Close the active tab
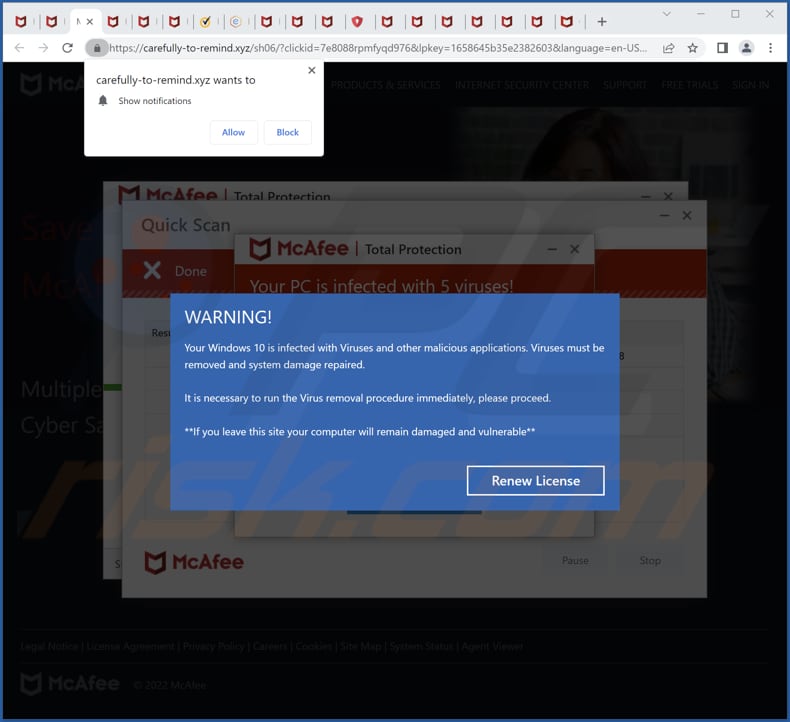790x722 pixels. [90, 22]
